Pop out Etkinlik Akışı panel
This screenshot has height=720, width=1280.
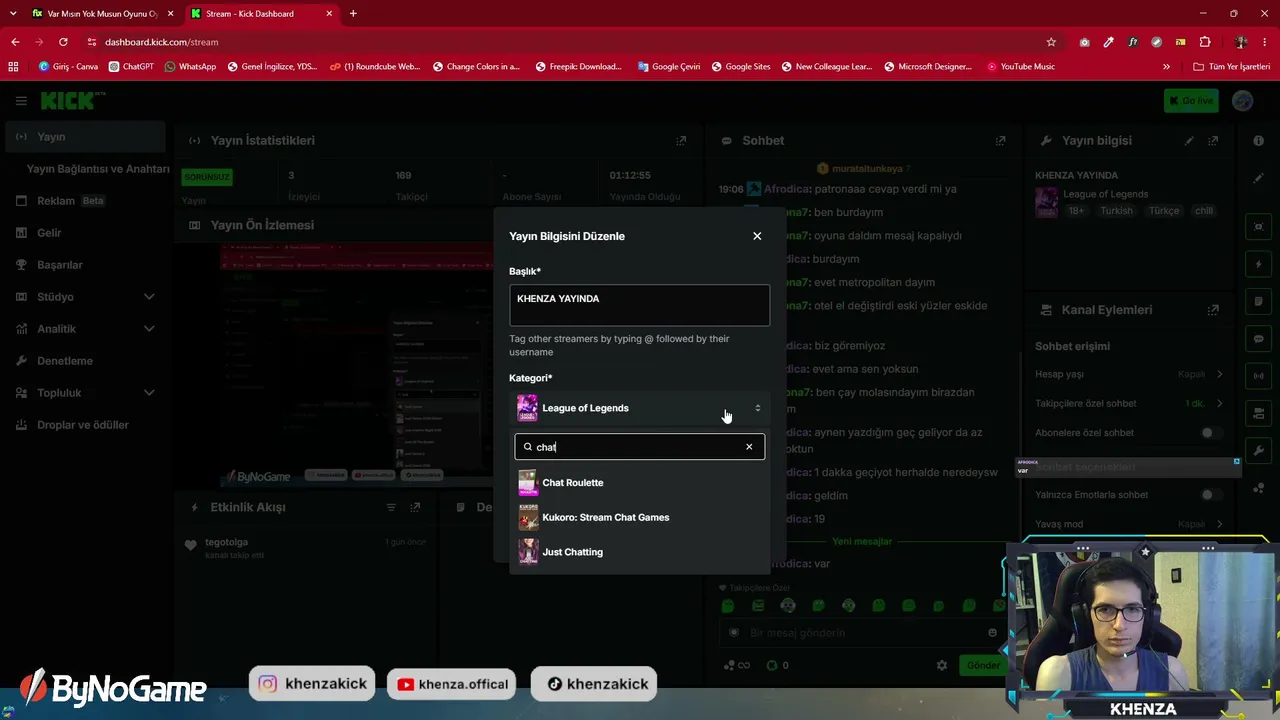click(415, 508)
